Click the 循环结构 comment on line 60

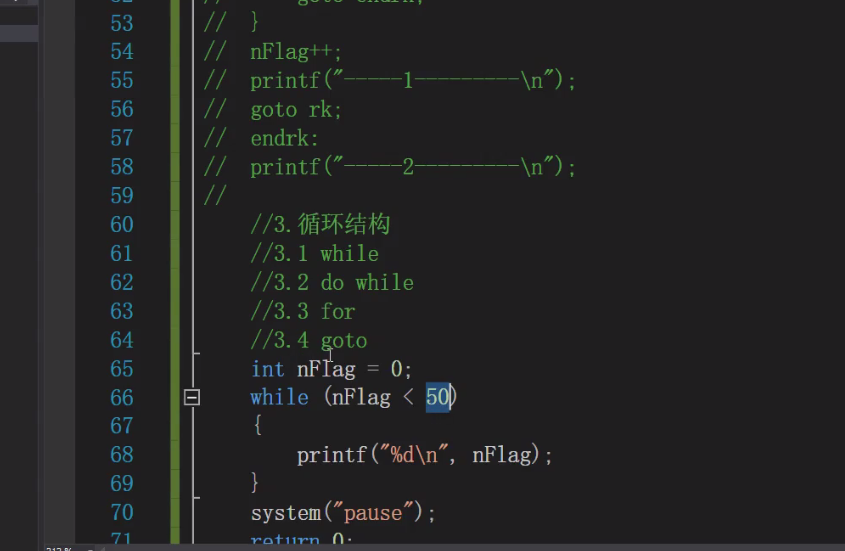(343, 225)
